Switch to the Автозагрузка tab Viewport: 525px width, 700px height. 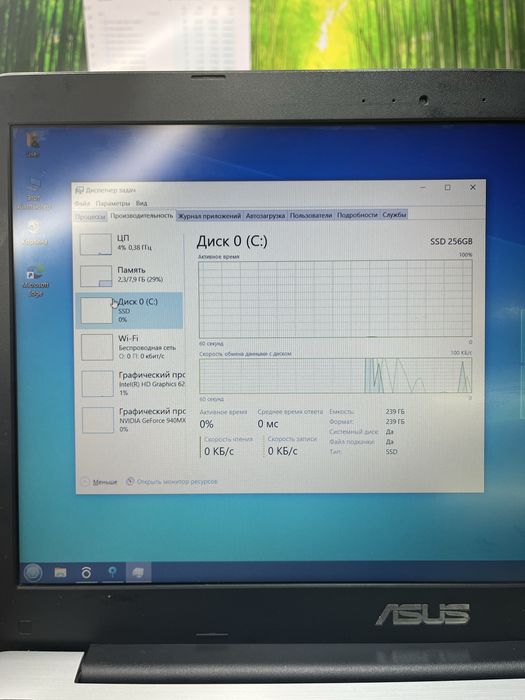tap(265, 215)
